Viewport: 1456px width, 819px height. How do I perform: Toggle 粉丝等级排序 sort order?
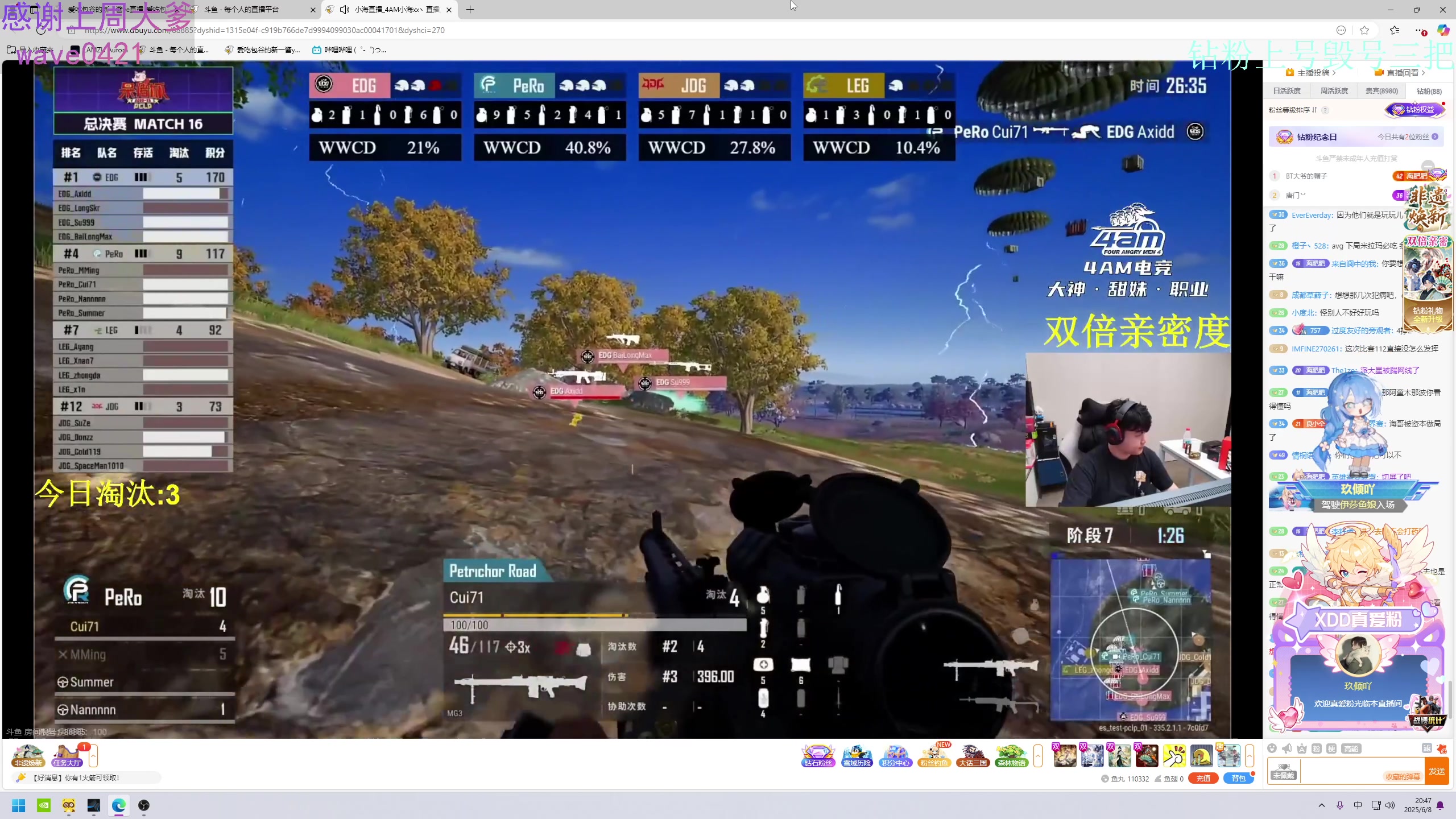coord(1293,110)
